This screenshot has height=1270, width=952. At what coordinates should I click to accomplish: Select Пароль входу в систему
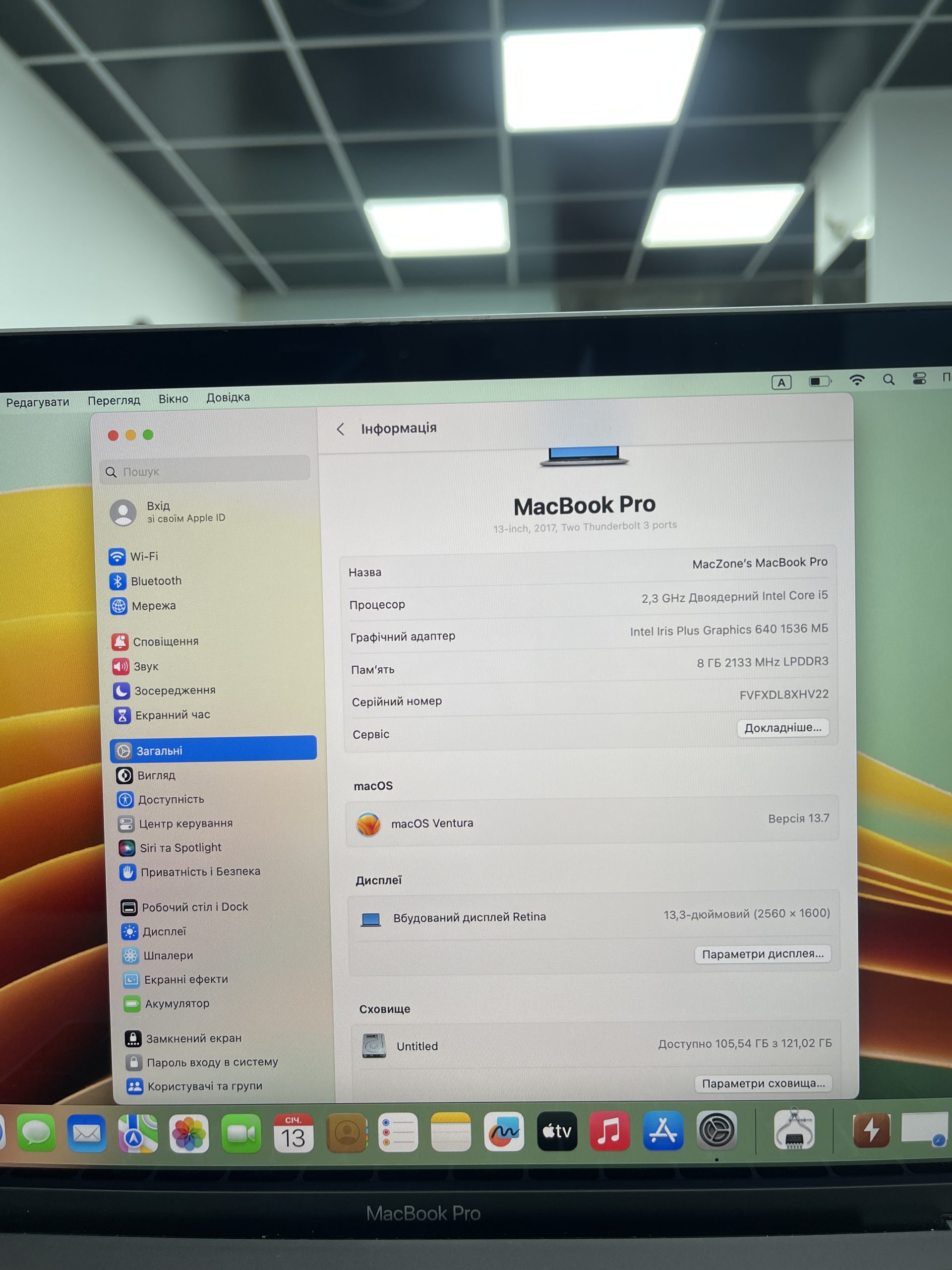[x=202, y=1062]
